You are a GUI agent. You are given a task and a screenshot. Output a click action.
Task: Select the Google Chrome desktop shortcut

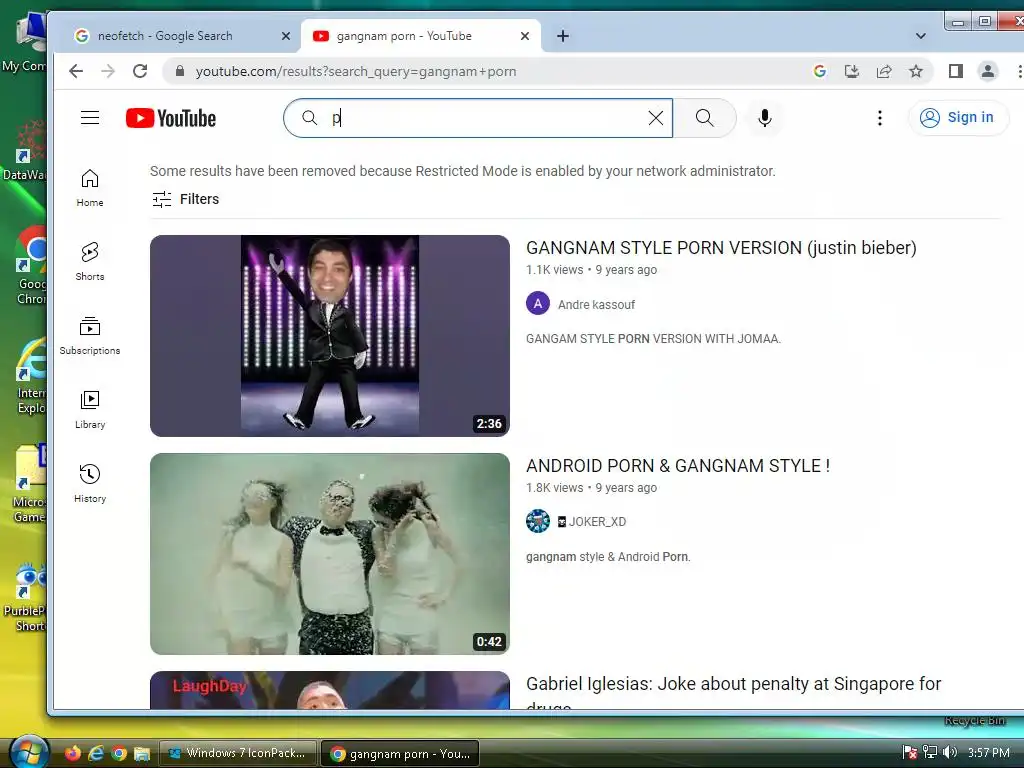31,266
